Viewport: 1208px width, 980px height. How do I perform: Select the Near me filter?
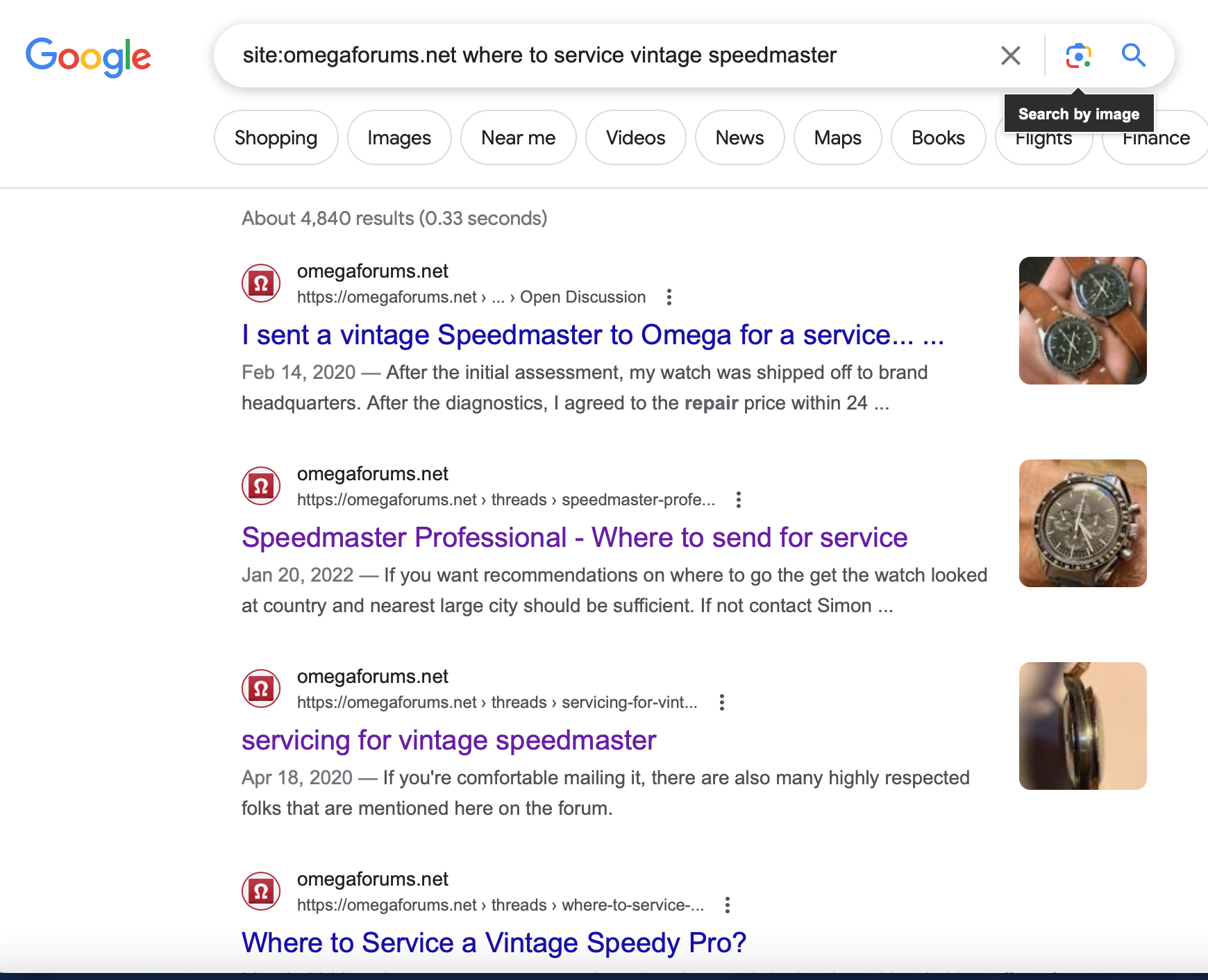(x=518, y=138)
